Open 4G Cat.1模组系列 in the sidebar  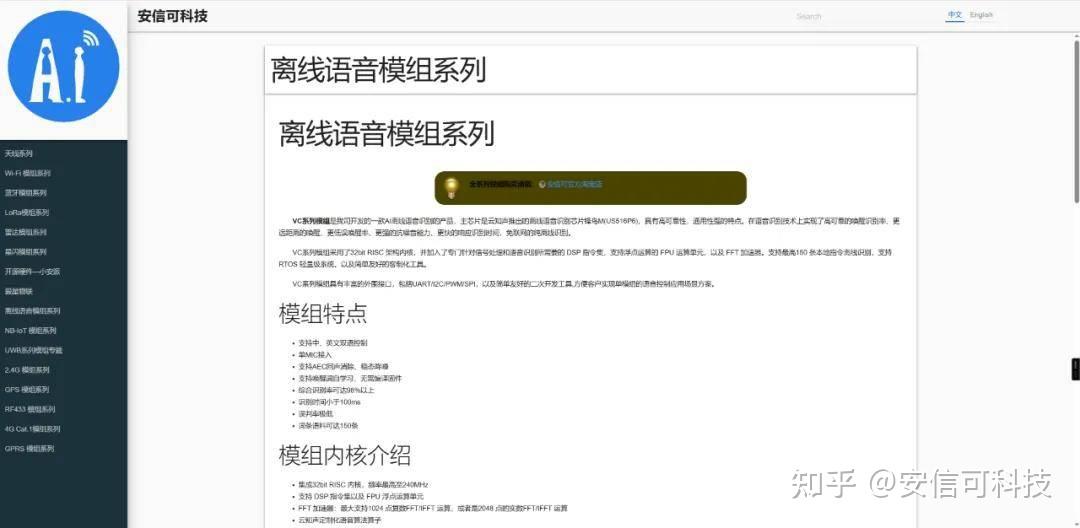click(32, 429)
